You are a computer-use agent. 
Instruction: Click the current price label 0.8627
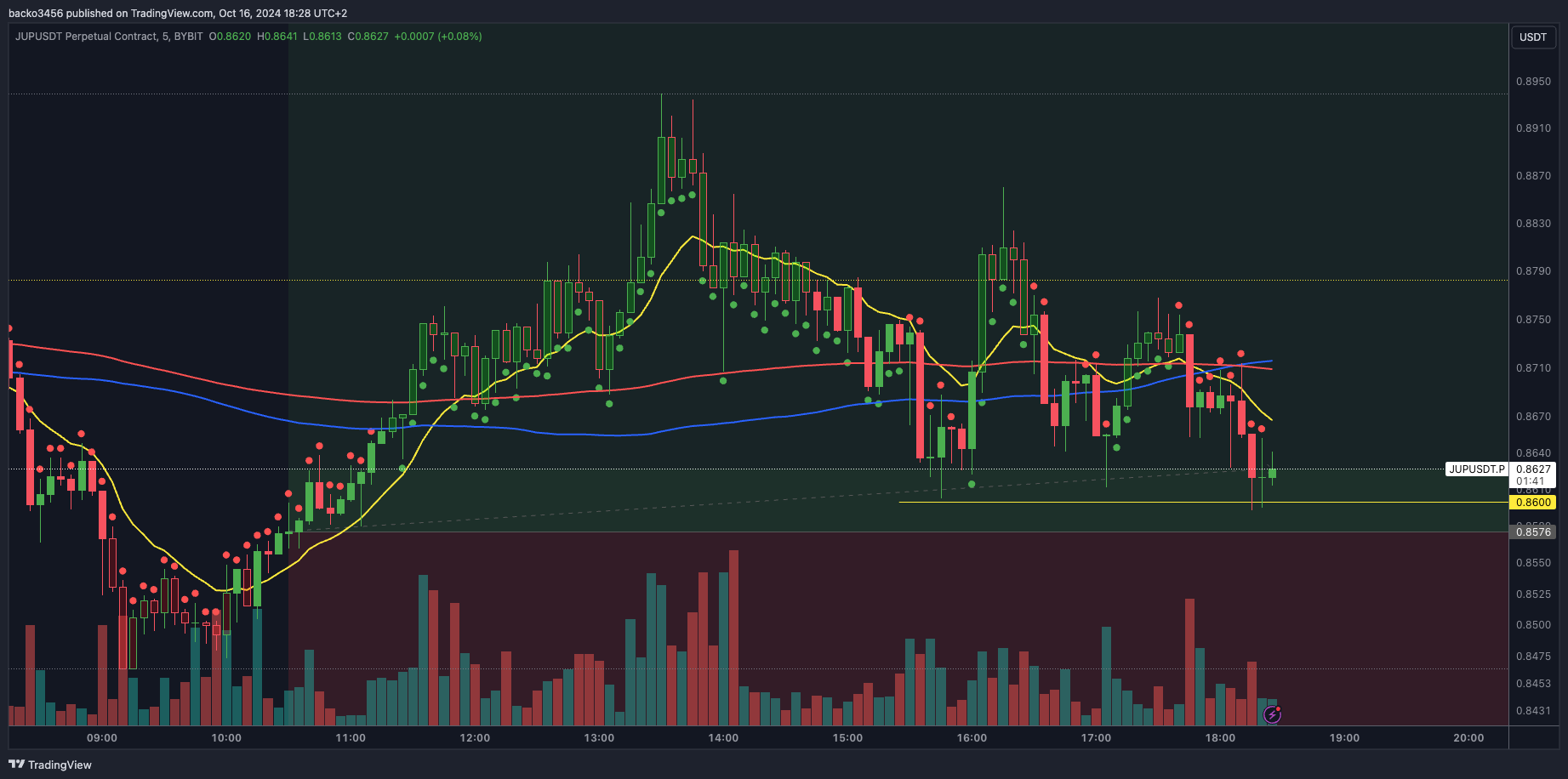1533,469
